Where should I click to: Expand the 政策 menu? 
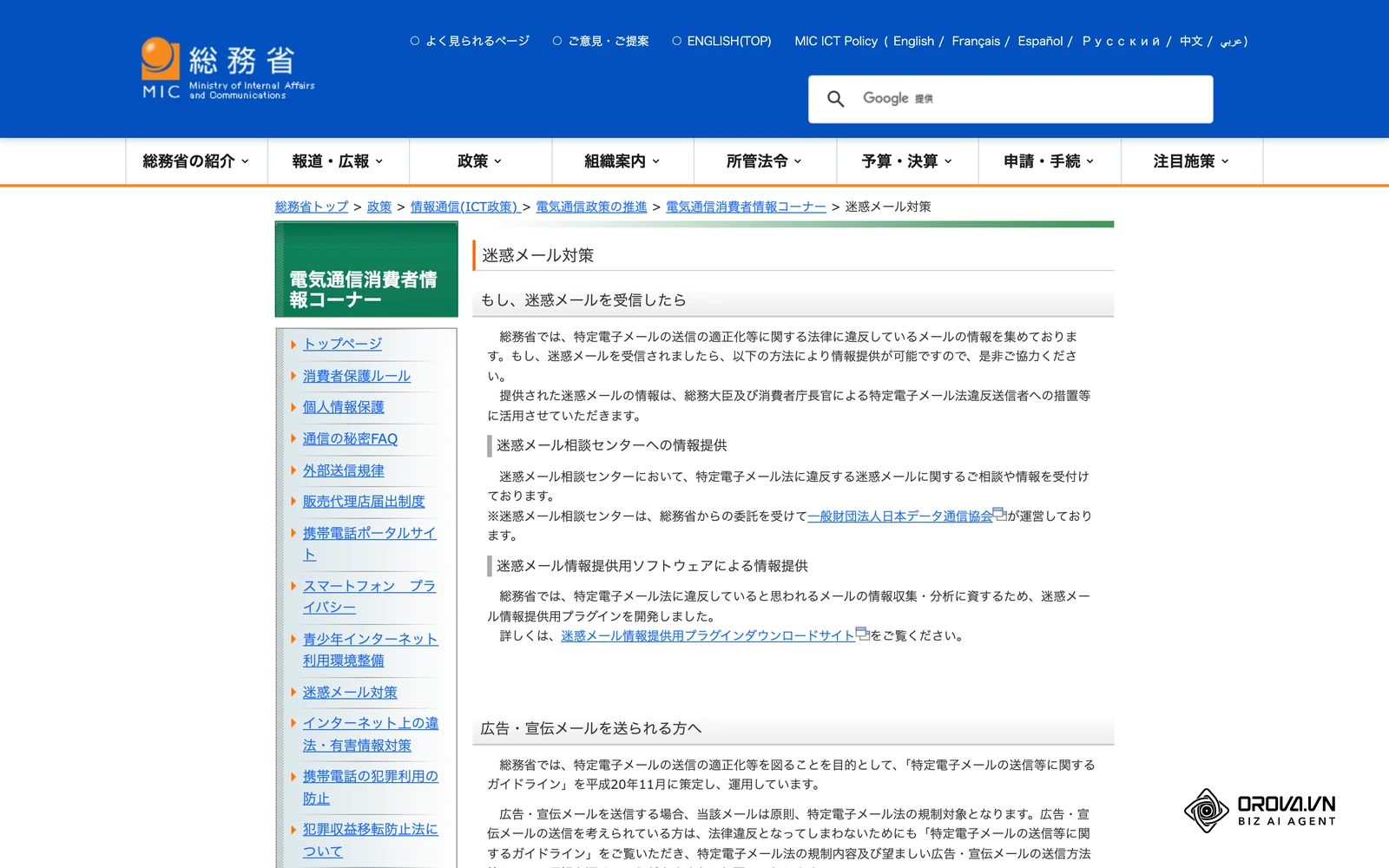tap(480, 161)
